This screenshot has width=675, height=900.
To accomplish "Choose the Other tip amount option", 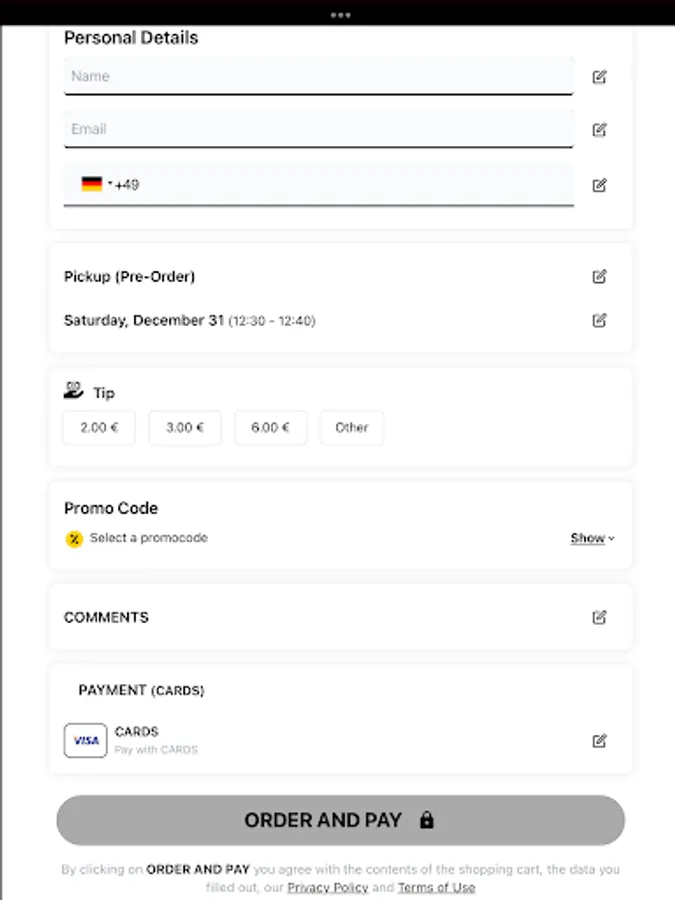I will (x=351, y=428).
